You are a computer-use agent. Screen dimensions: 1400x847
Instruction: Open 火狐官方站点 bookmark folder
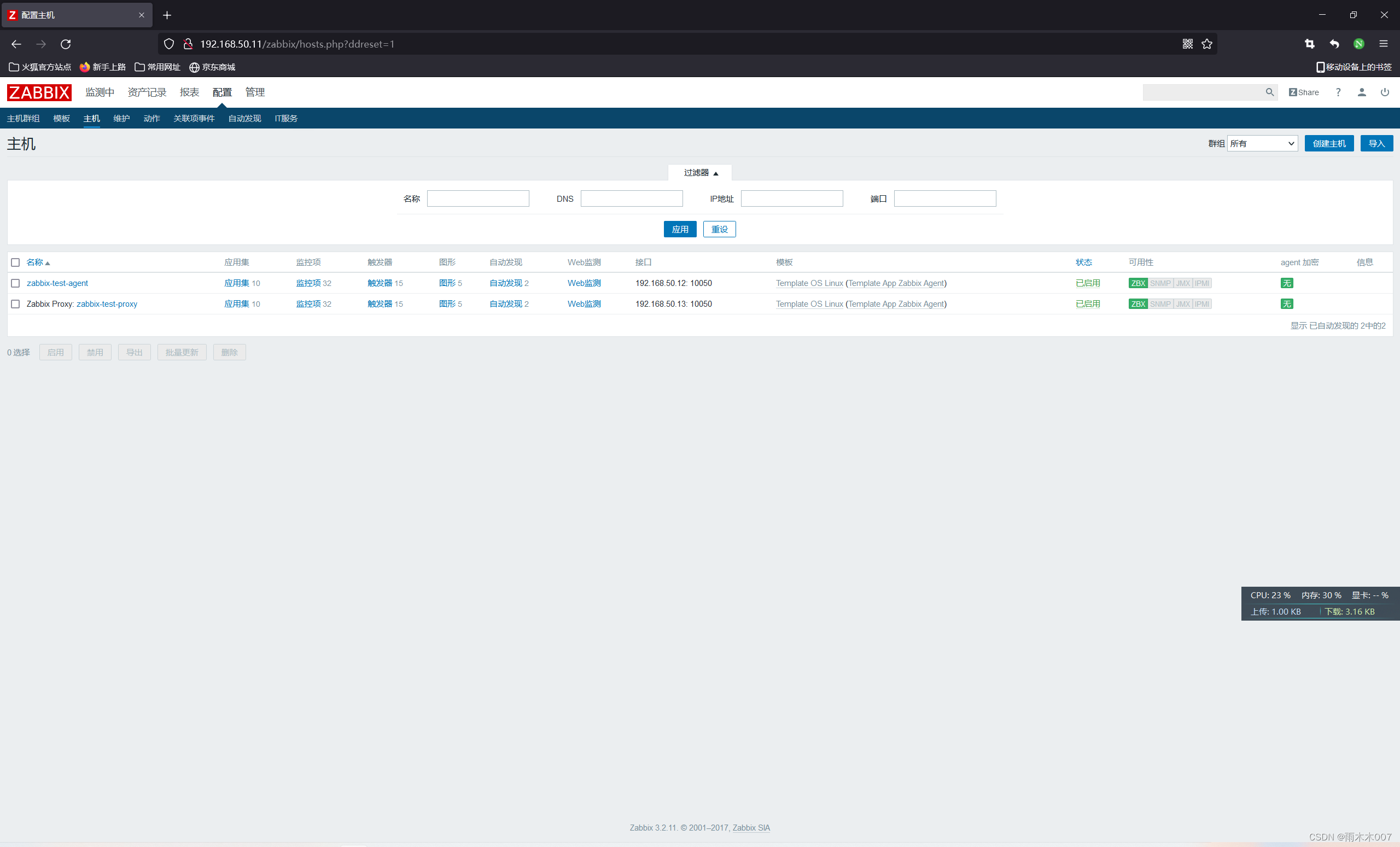pos(40,67)
